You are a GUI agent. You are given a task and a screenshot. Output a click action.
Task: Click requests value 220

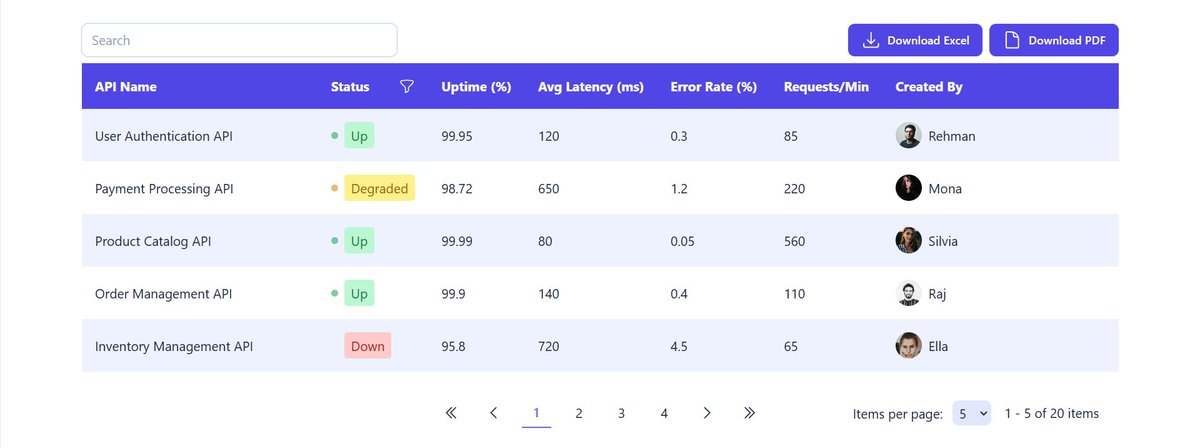[795, 188]
